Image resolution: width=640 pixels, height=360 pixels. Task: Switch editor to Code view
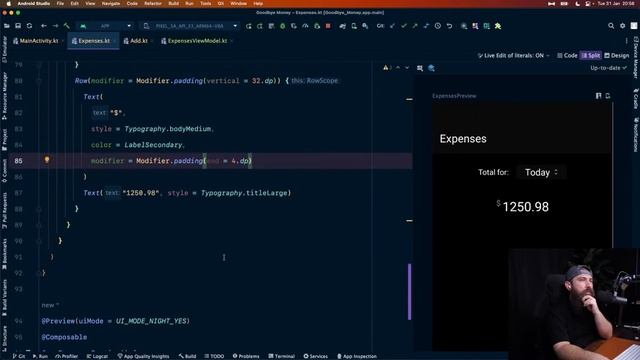point(567,56)
